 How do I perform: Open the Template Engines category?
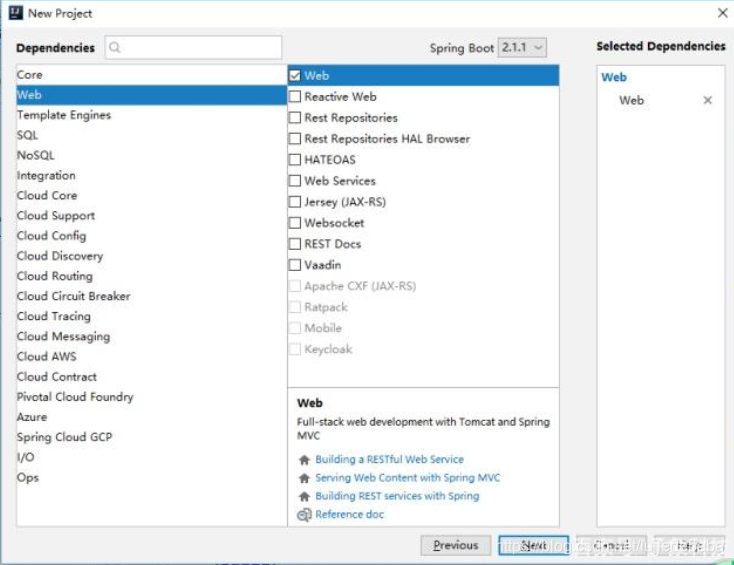point(152,115)
